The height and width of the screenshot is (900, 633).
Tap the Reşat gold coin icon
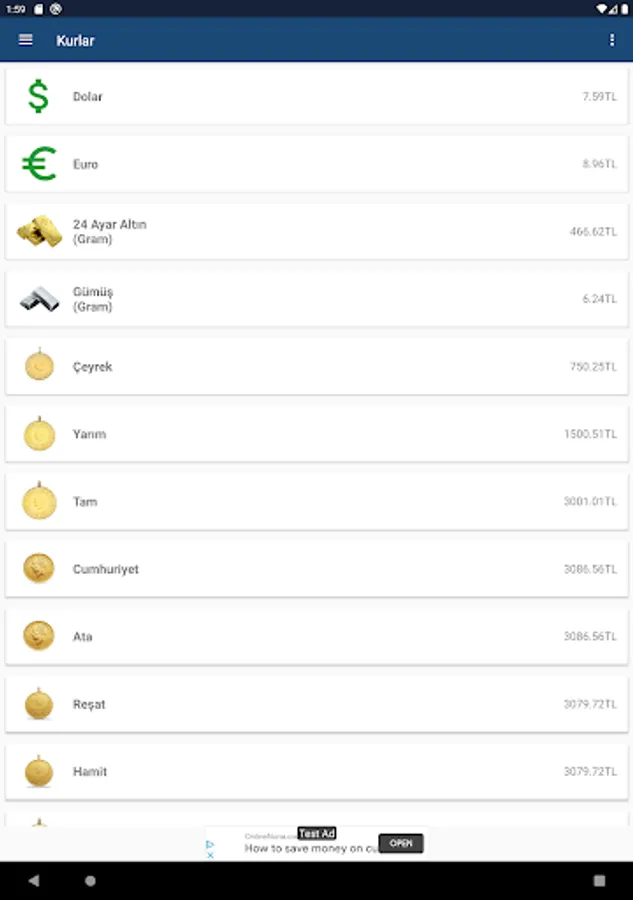coord(39,703)
